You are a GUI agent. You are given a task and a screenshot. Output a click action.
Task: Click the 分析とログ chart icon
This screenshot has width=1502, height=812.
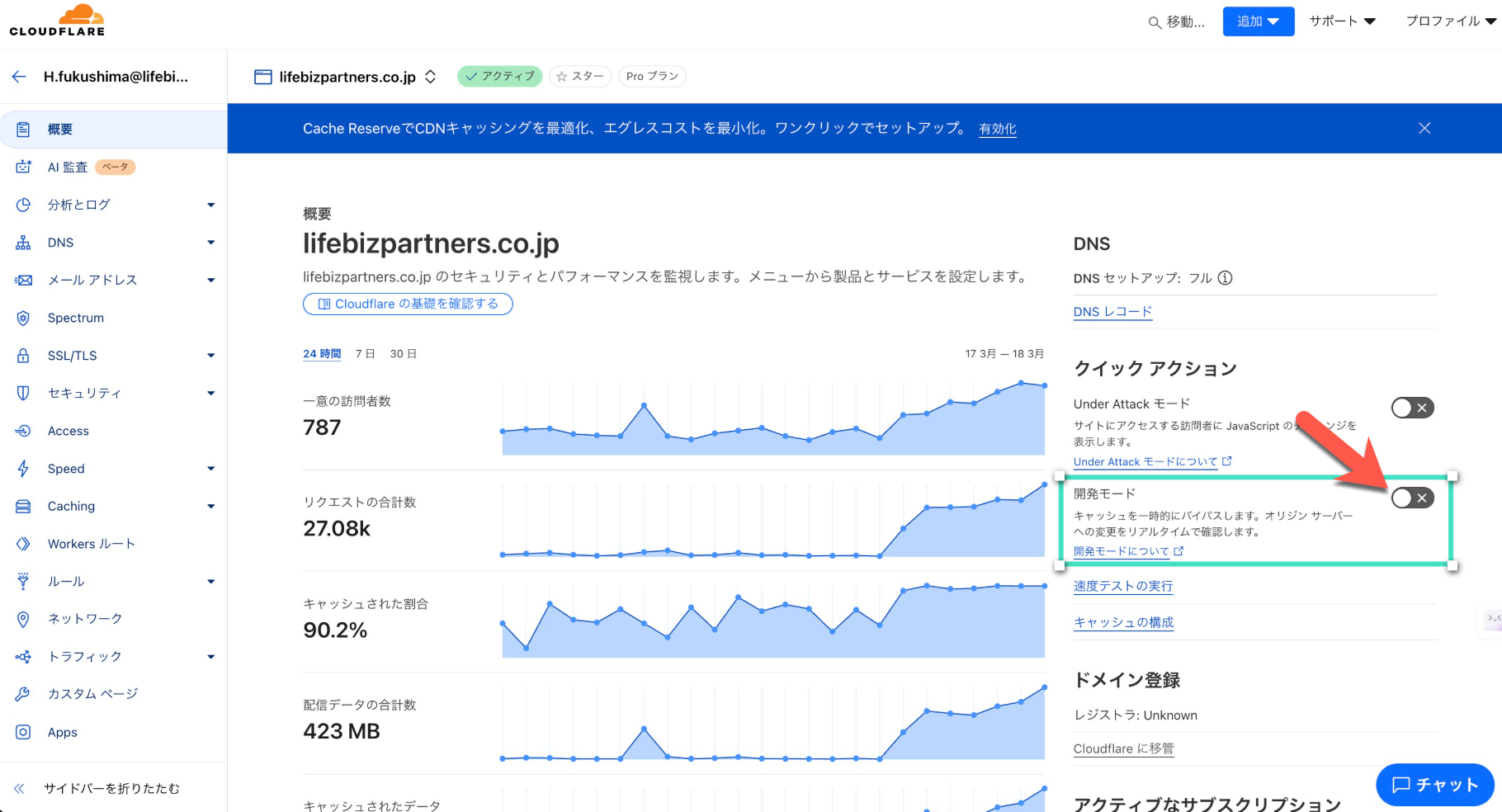pos(23,205)
